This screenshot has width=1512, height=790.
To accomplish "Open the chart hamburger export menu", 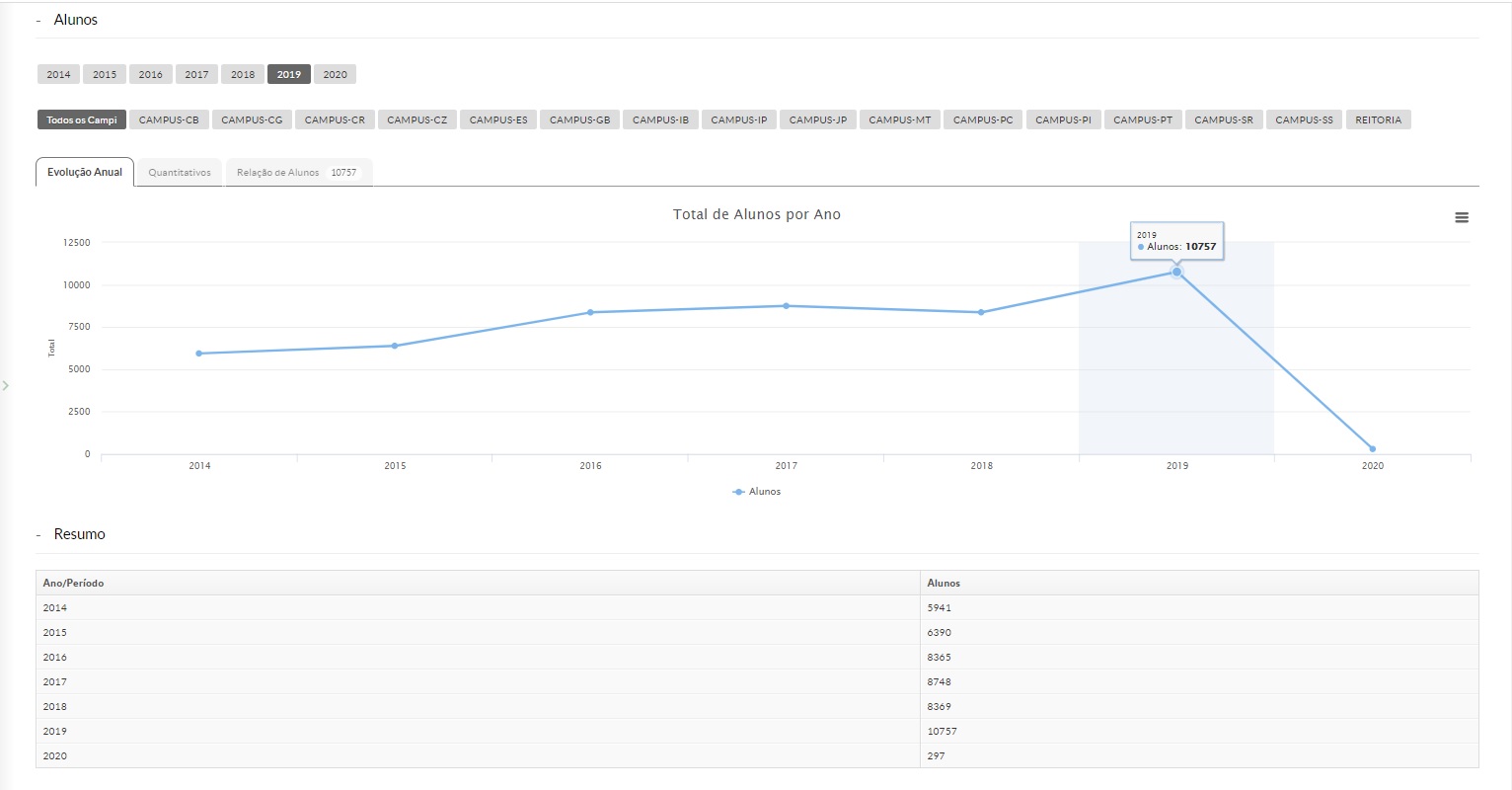I will [1462, 218].
